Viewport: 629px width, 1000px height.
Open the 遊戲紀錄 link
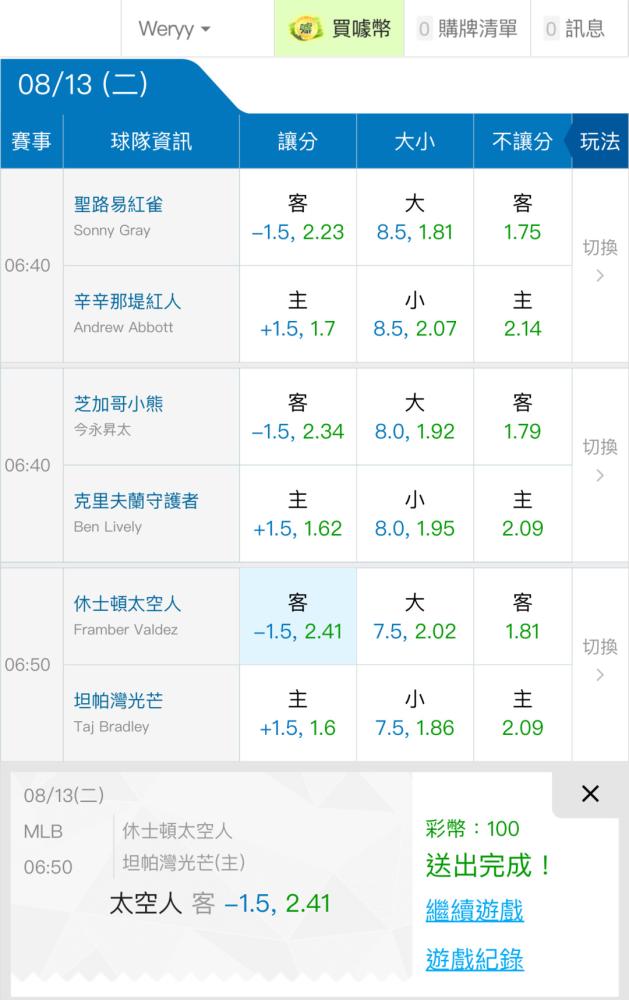tap(475, 959)
